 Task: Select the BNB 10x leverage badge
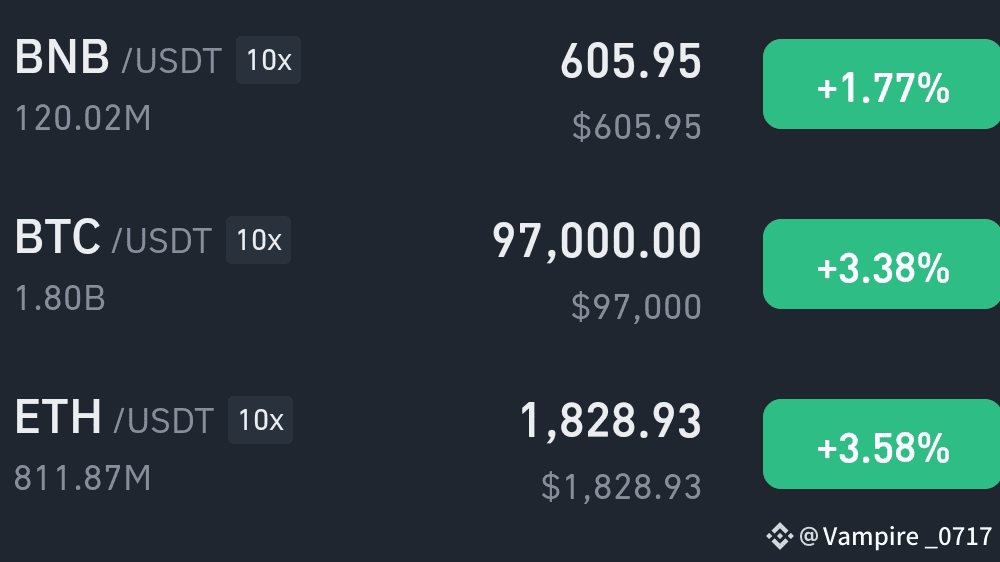point(268,60)
